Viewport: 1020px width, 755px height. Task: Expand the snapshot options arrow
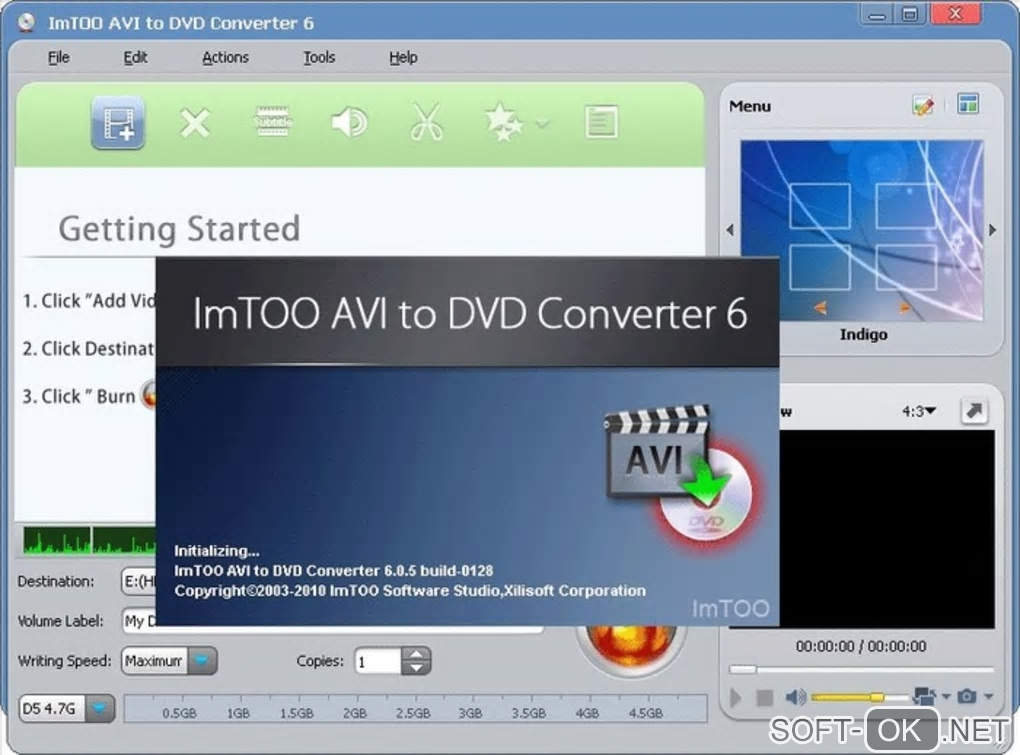(989, 697)
